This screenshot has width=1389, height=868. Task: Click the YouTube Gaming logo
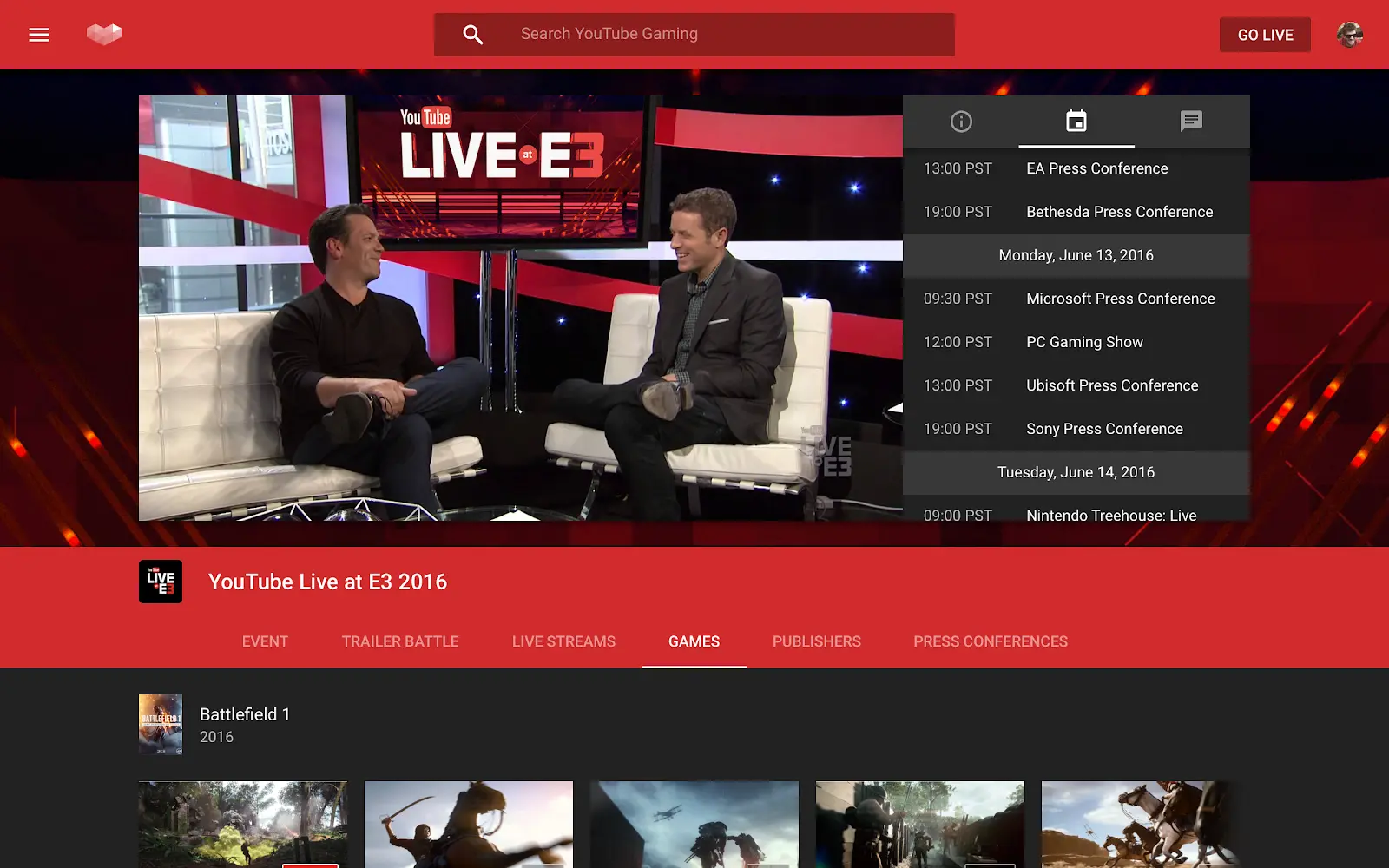click(104, 34)
